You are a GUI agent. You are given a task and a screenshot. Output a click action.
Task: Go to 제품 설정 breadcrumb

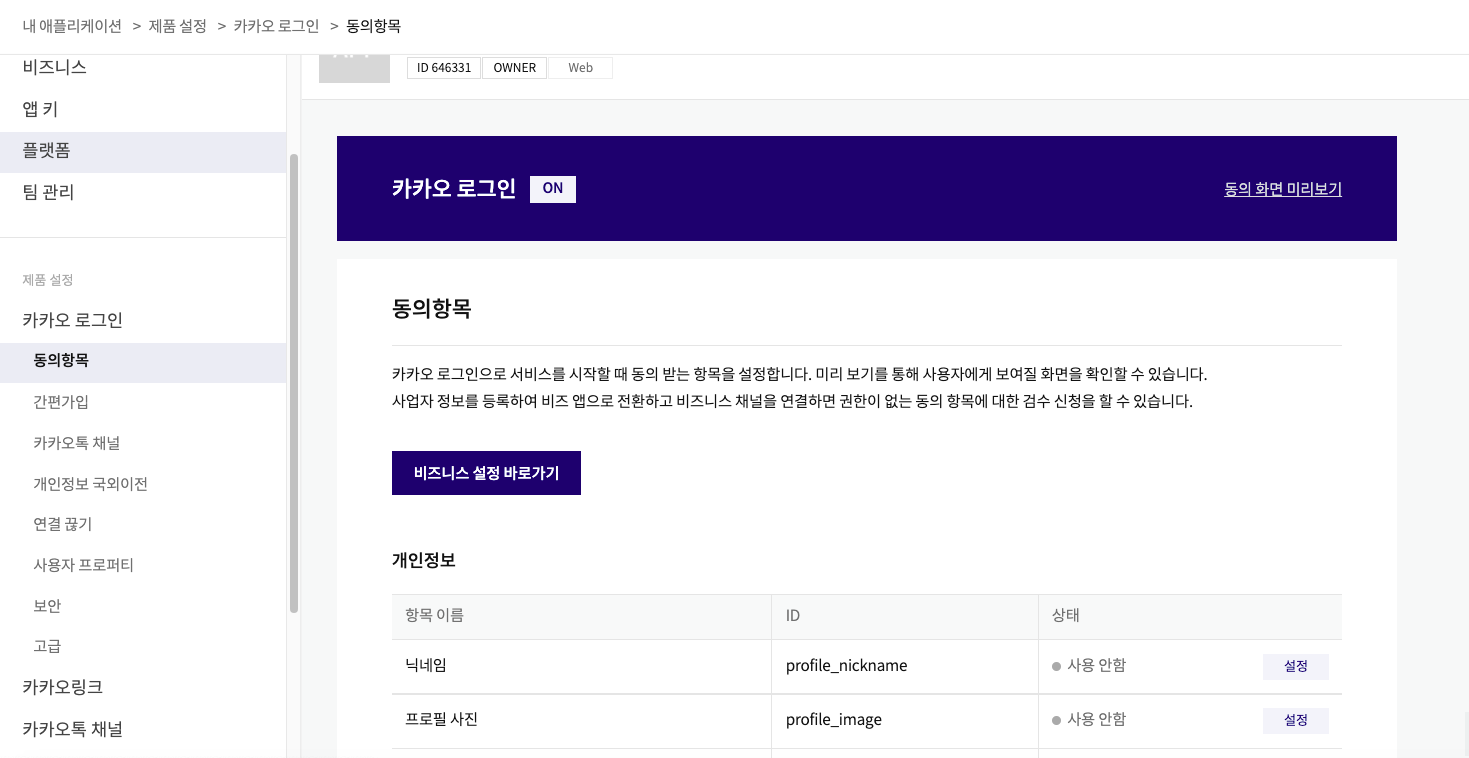pos(177,26)
